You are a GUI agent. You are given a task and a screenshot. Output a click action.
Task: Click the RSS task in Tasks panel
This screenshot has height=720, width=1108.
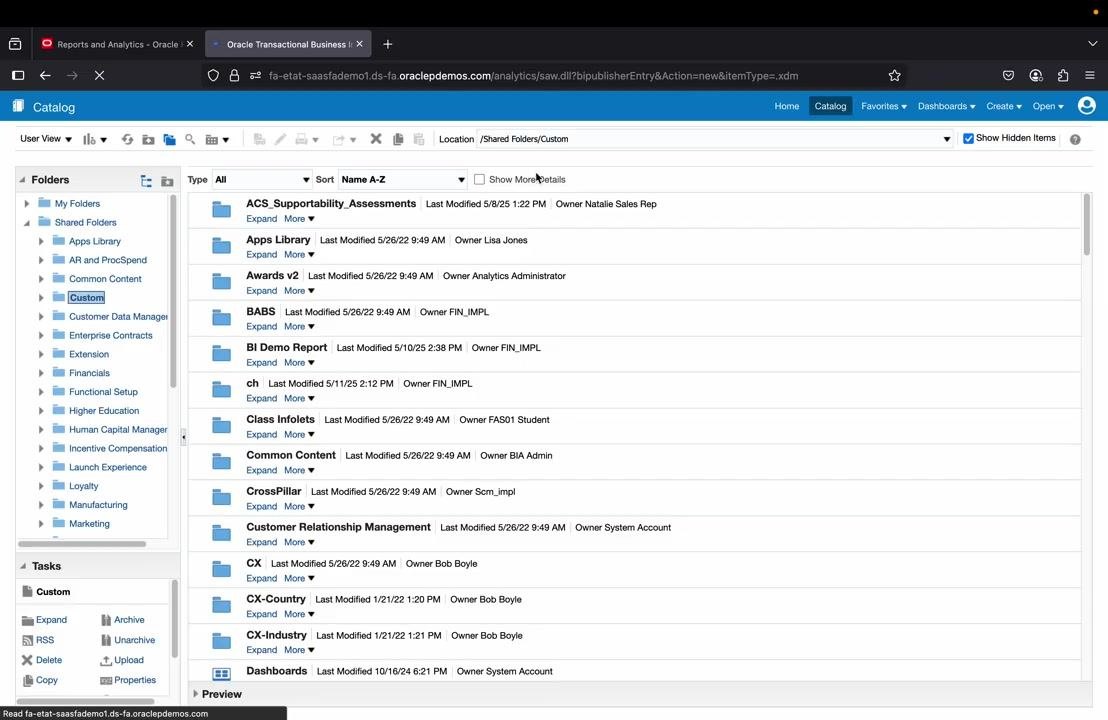coord(37,640)
